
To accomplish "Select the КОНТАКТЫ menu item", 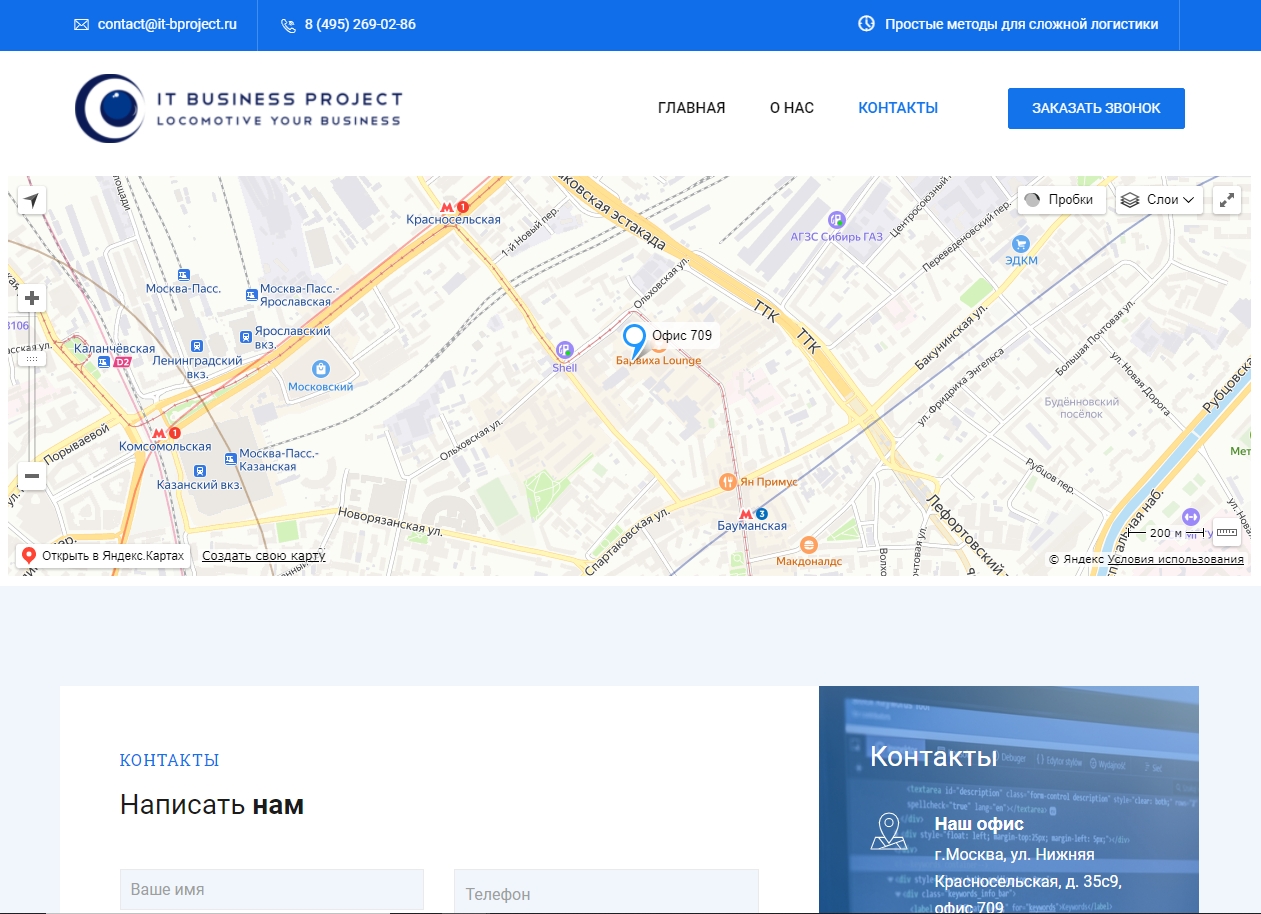I will (x=898, y=108).
